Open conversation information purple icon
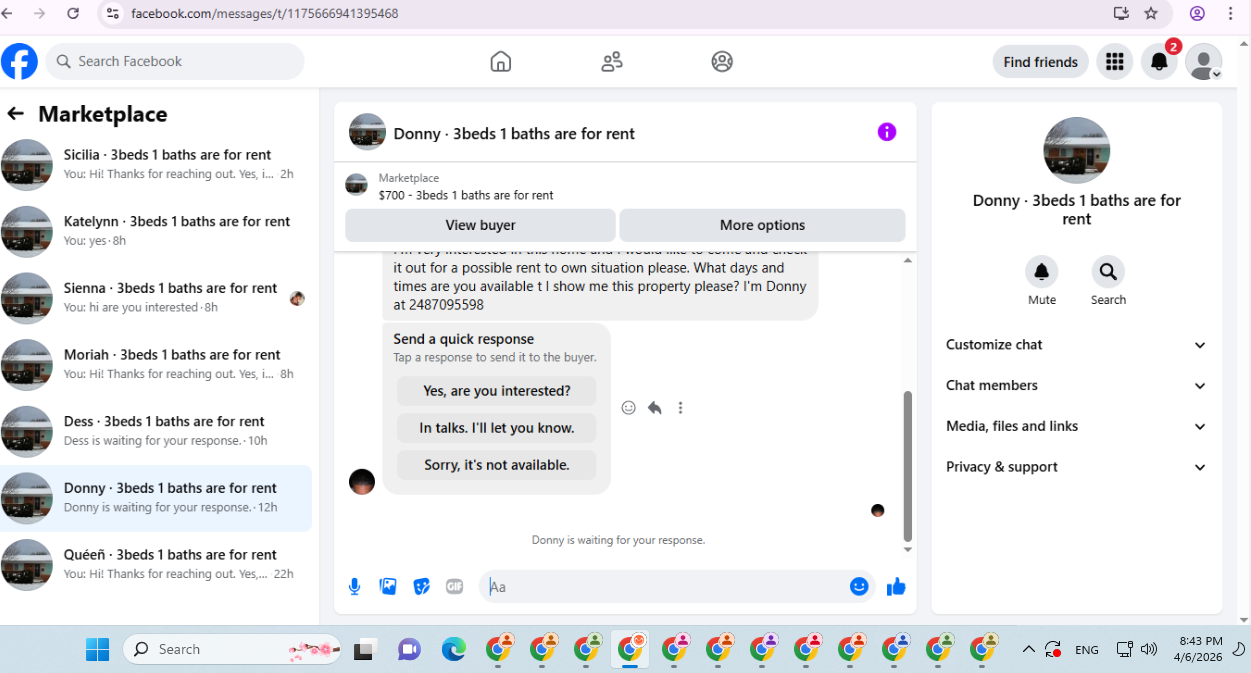The height and width of the screenshot is (673, 1251). (887, 132)
